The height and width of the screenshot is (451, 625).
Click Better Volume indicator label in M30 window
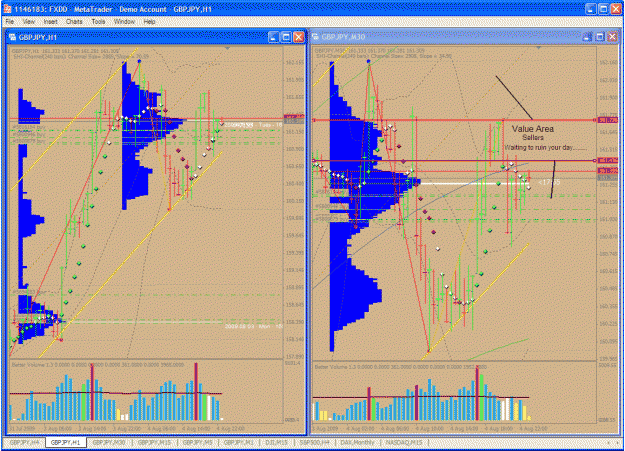(401, 366)
